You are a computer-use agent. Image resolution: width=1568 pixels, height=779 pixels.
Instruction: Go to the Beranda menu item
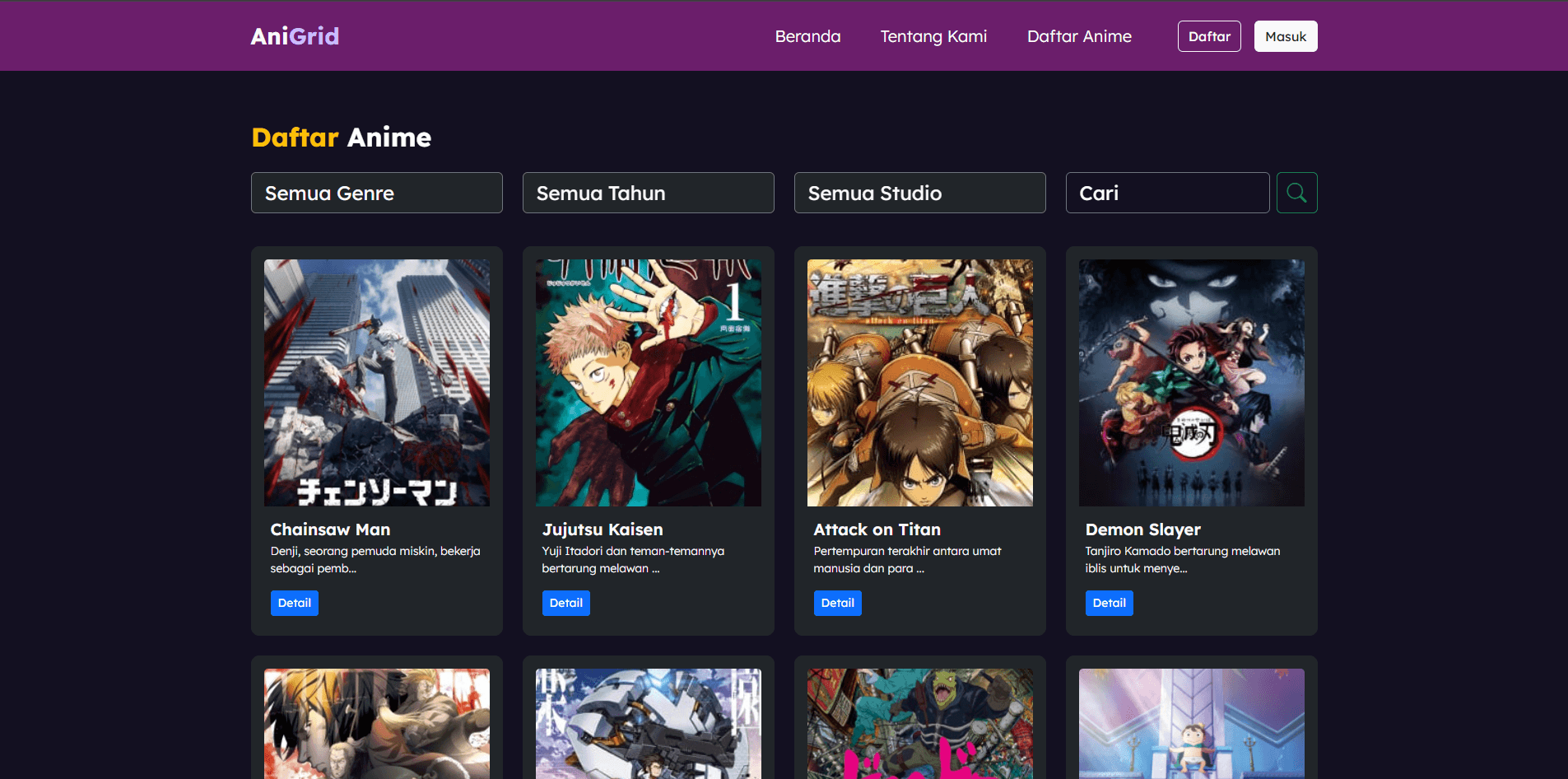(x=807, y=36)
